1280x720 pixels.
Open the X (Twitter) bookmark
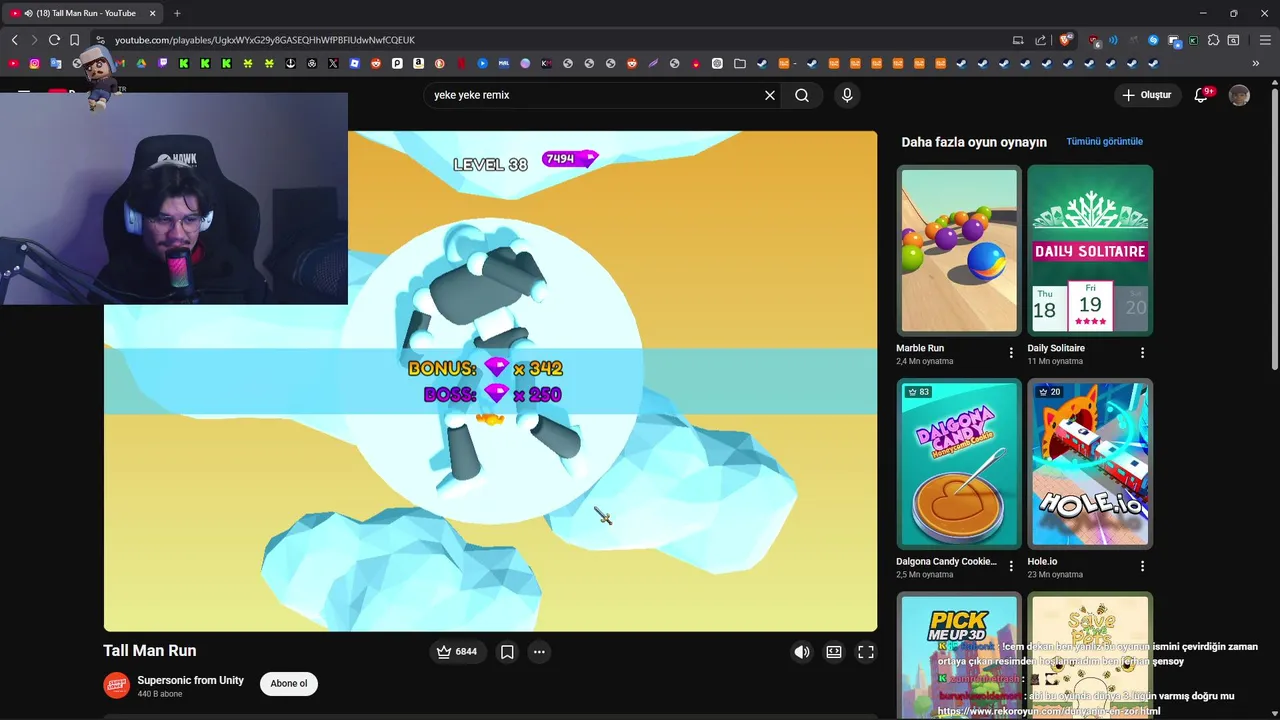point(333,63)
